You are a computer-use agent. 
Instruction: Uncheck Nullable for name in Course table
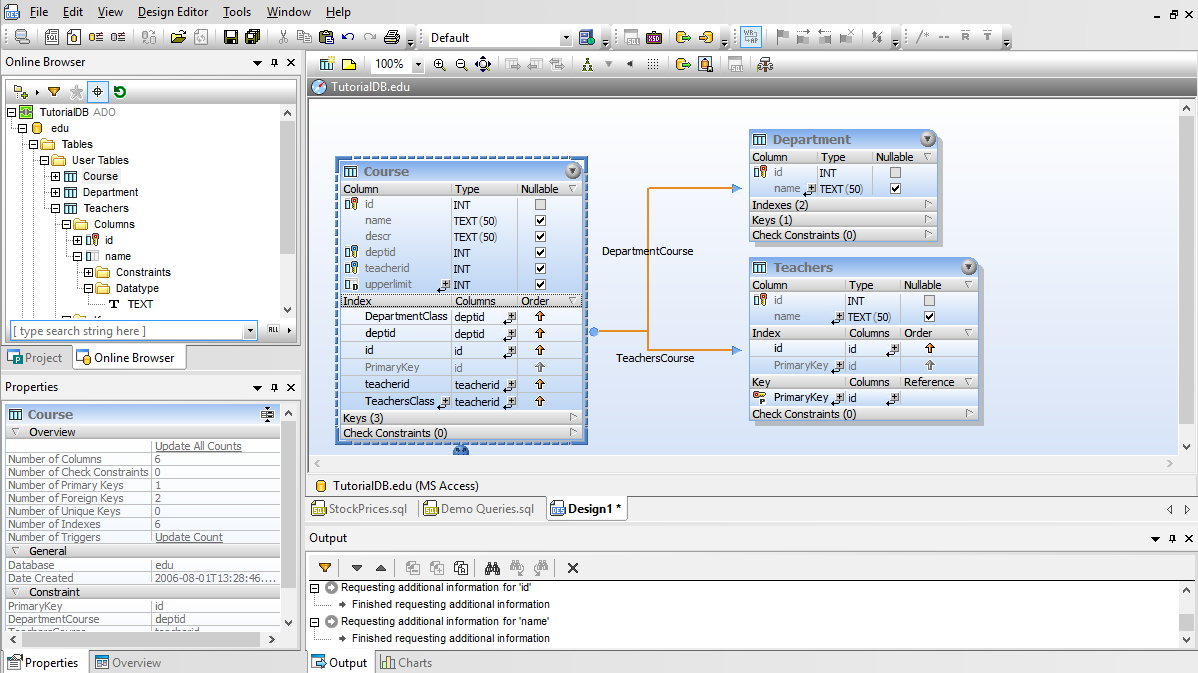tap(538, 220)
